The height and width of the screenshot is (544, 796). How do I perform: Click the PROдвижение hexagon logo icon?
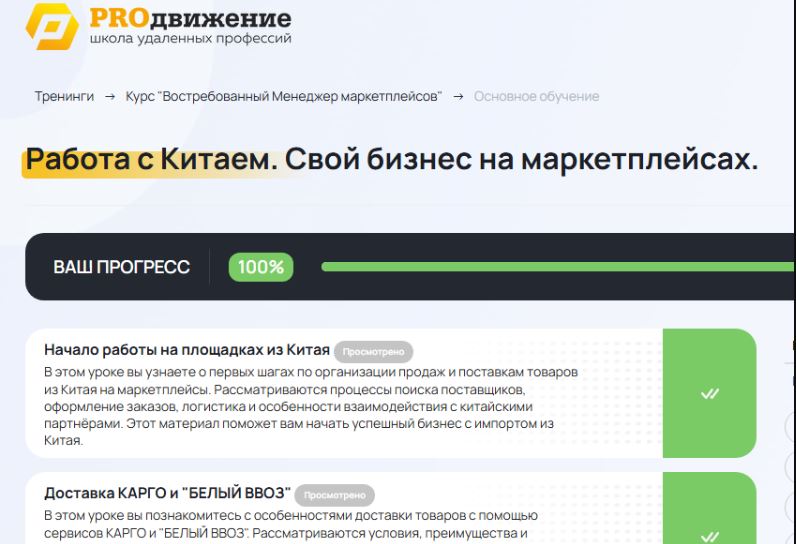52,27
